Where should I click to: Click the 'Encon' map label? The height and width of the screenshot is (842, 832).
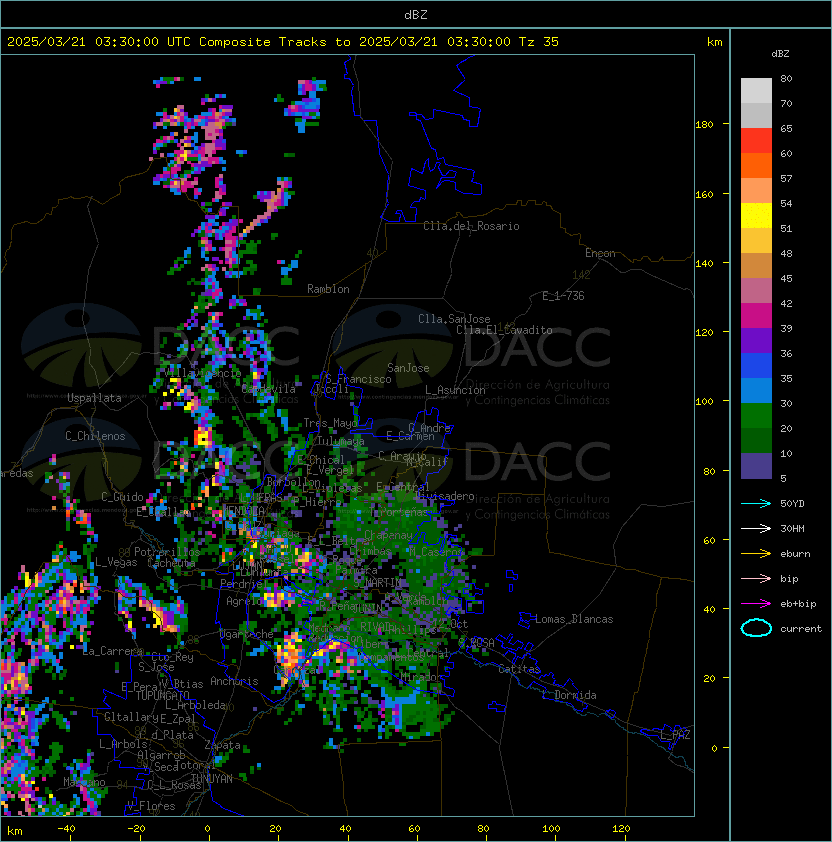[600, 253]
